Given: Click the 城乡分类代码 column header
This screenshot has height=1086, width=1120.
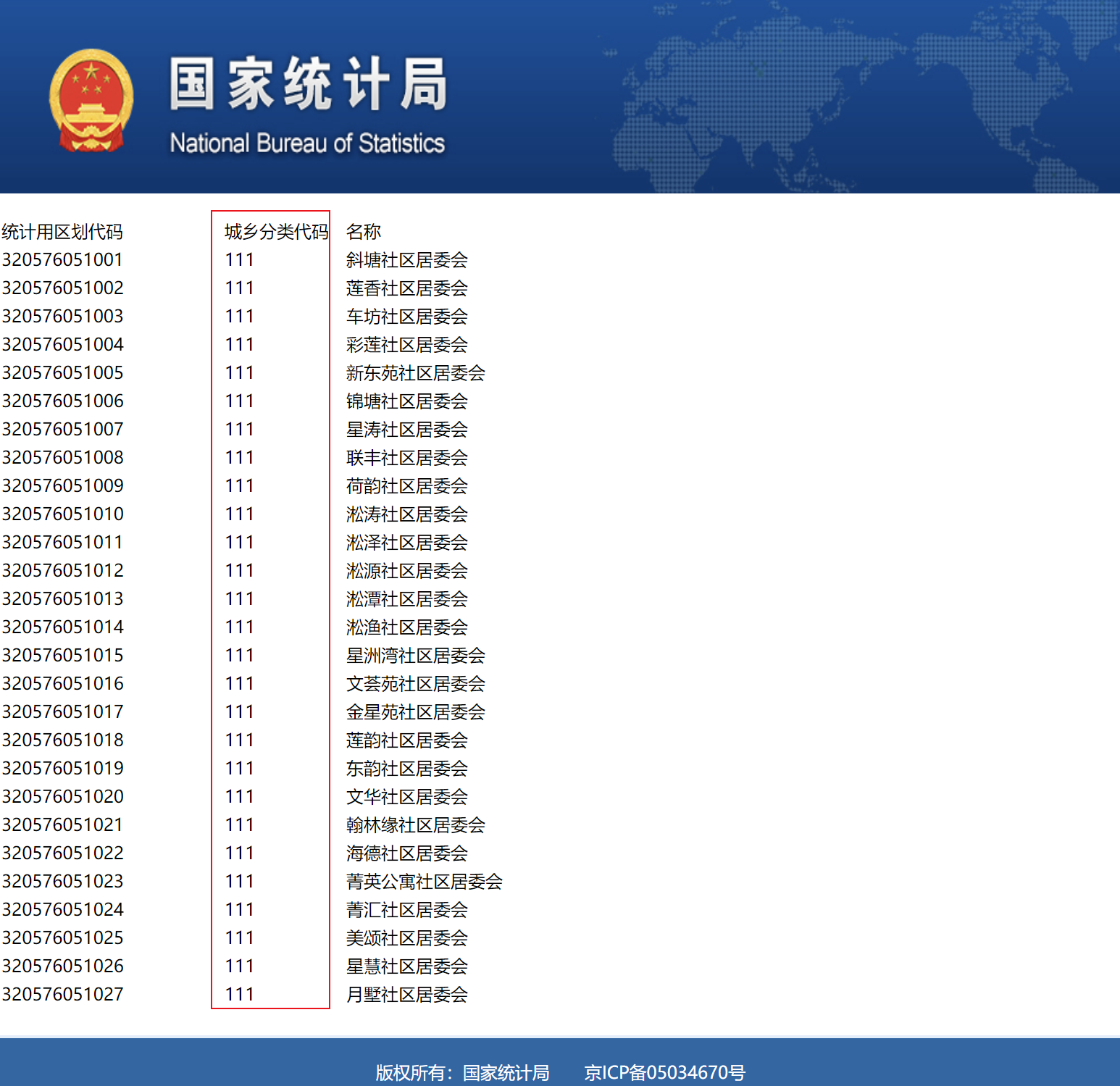Looking at the screenshot, I should 277,232.
